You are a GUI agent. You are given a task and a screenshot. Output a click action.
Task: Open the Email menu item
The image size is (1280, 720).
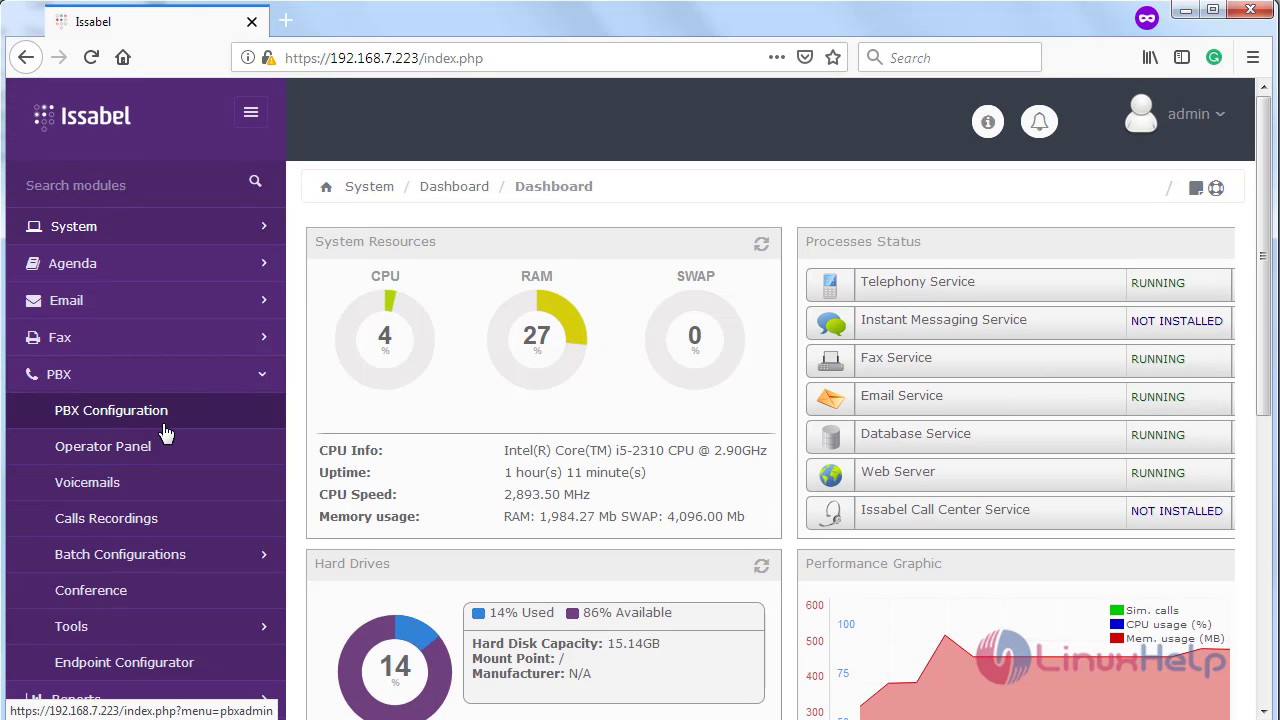pos(146,300)
